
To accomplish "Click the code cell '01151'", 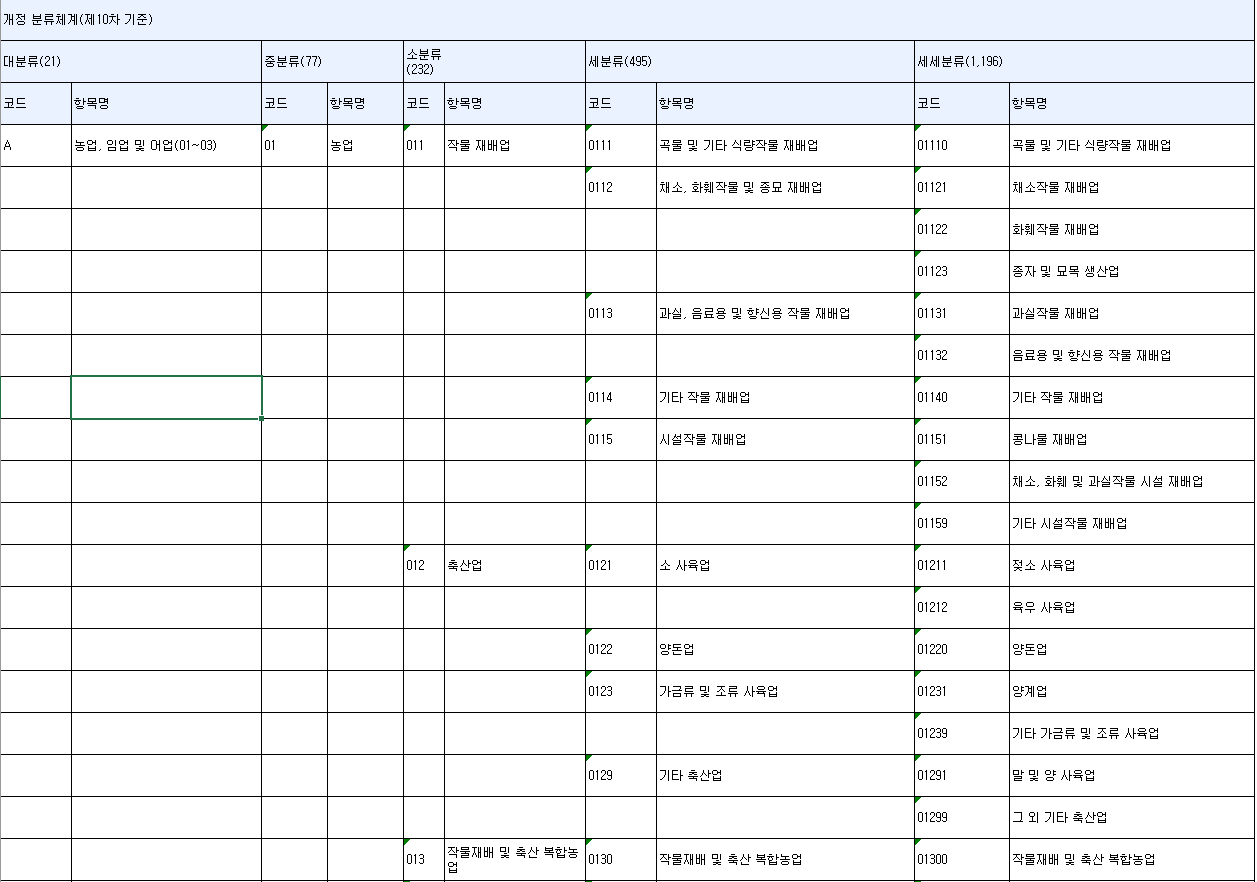I will pos(962,439).
